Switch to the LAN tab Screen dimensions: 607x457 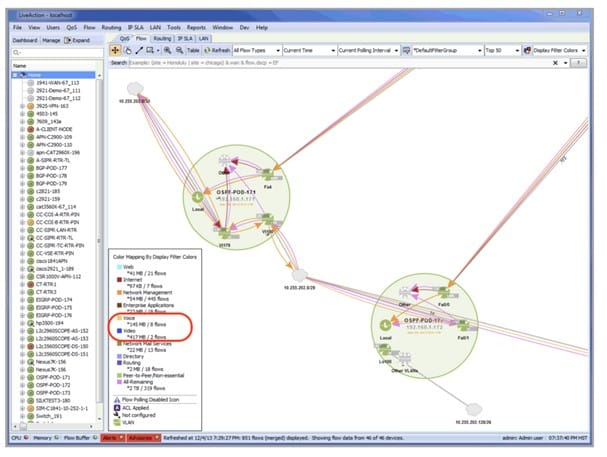204,39
